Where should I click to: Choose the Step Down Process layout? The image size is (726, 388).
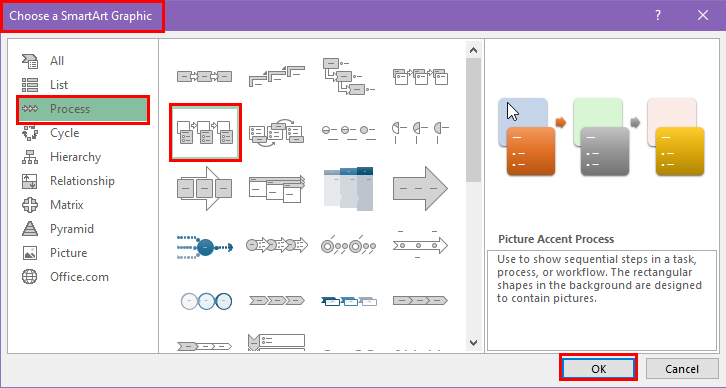click(x=348, y=76)
